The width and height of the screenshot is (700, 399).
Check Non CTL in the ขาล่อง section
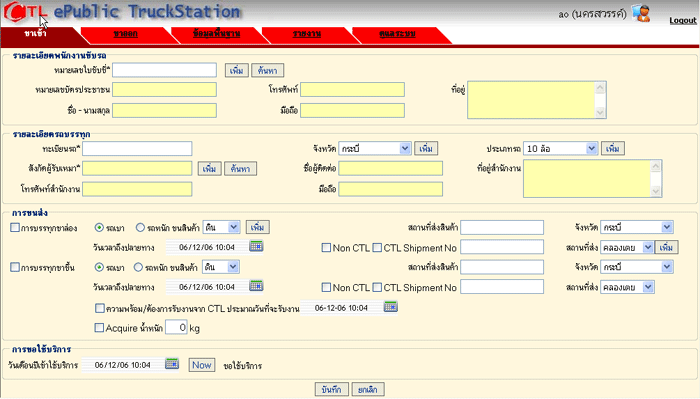click(326, 248)
